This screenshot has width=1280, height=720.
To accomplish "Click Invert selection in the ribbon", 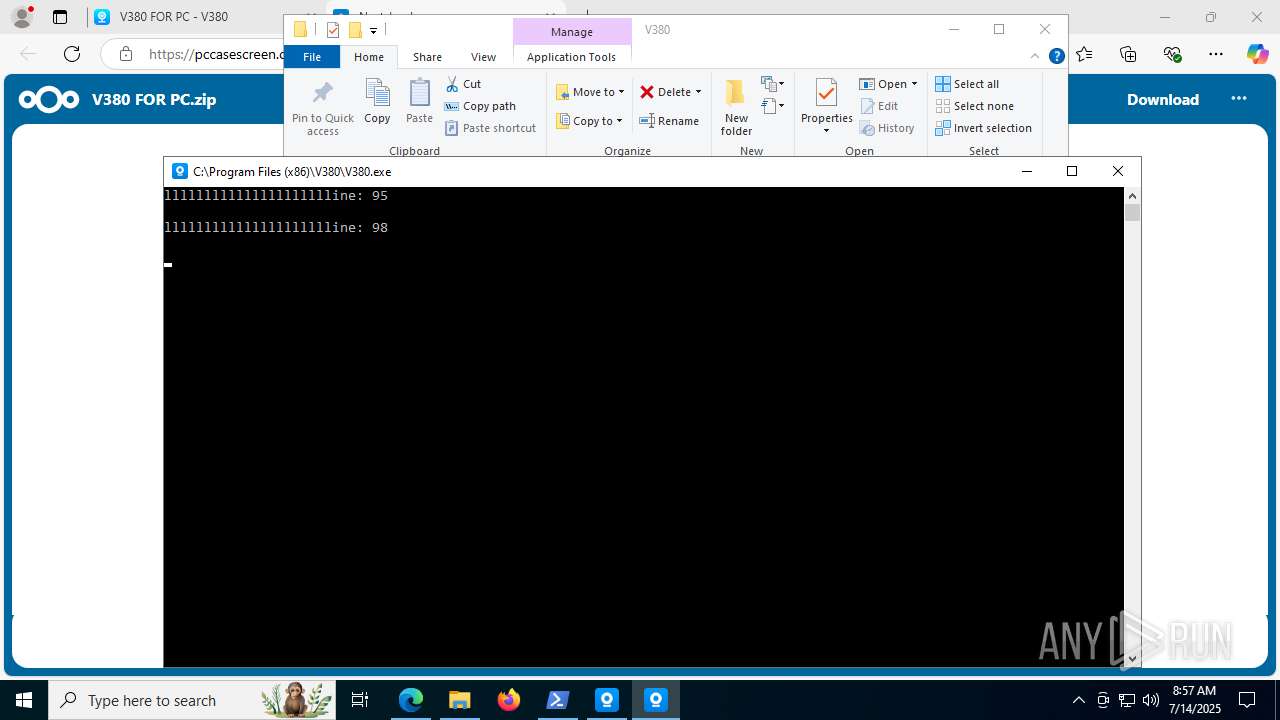I will coord(983,128).
